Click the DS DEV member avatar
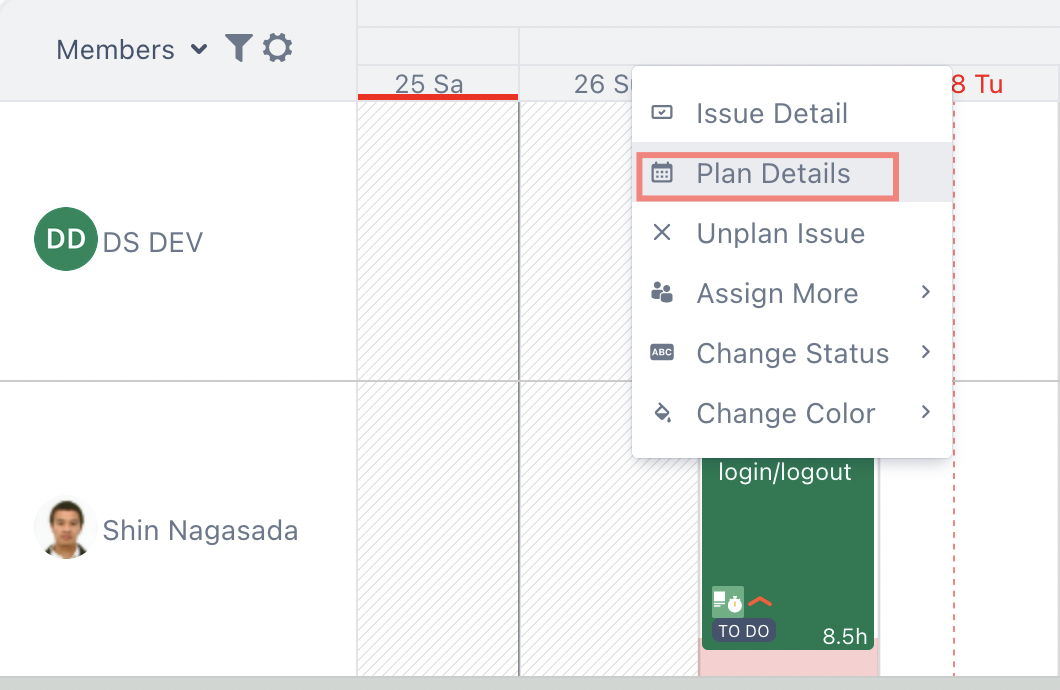The height and width of the screenshot is (690, 1060). click(65, 239)
